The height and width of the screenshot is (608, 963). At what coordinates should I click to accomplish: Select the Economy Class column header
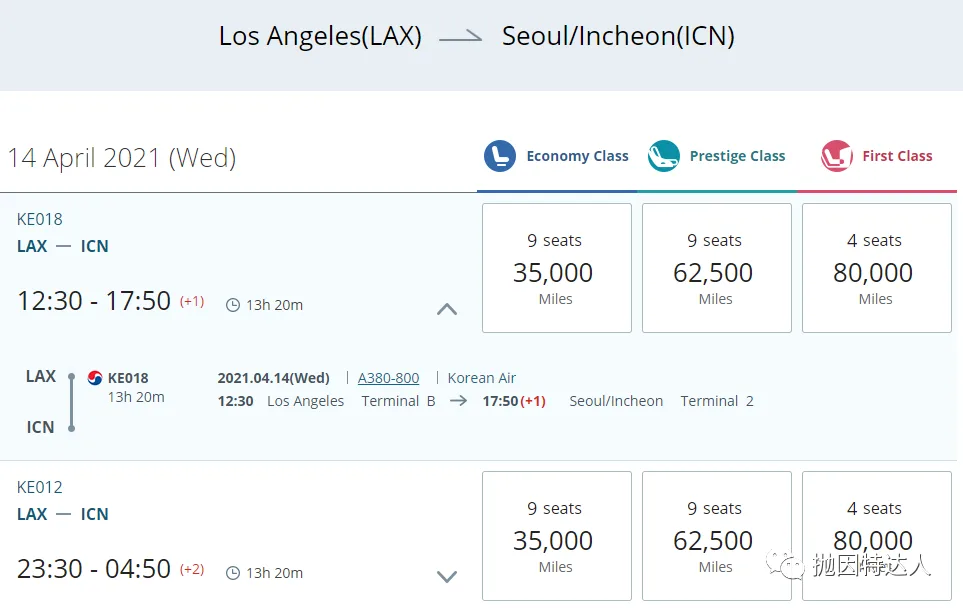click(557, 156)
